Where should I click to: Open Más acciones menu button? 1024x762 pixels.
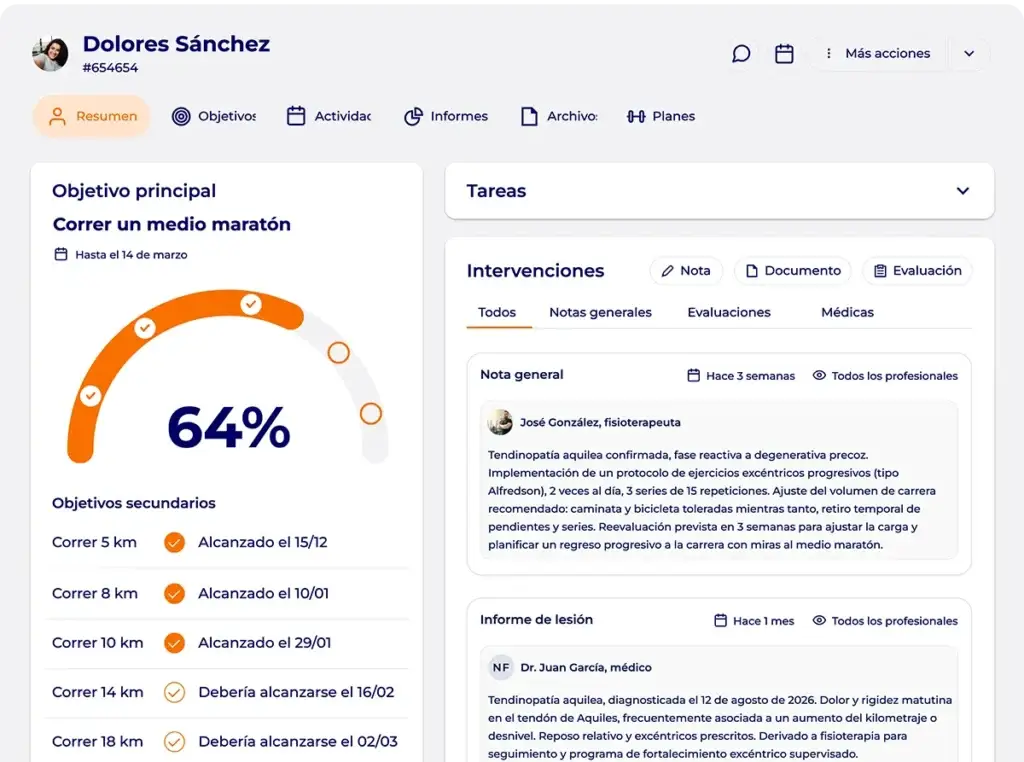click(878, 54)
